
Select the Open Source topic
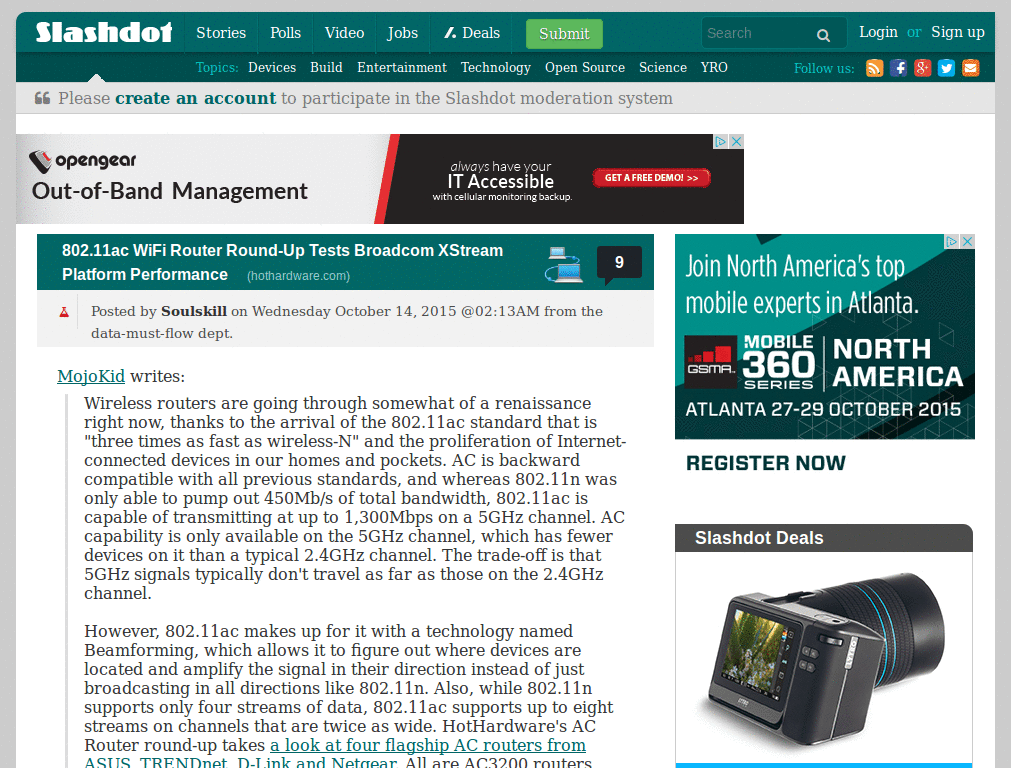coord(584,67)
